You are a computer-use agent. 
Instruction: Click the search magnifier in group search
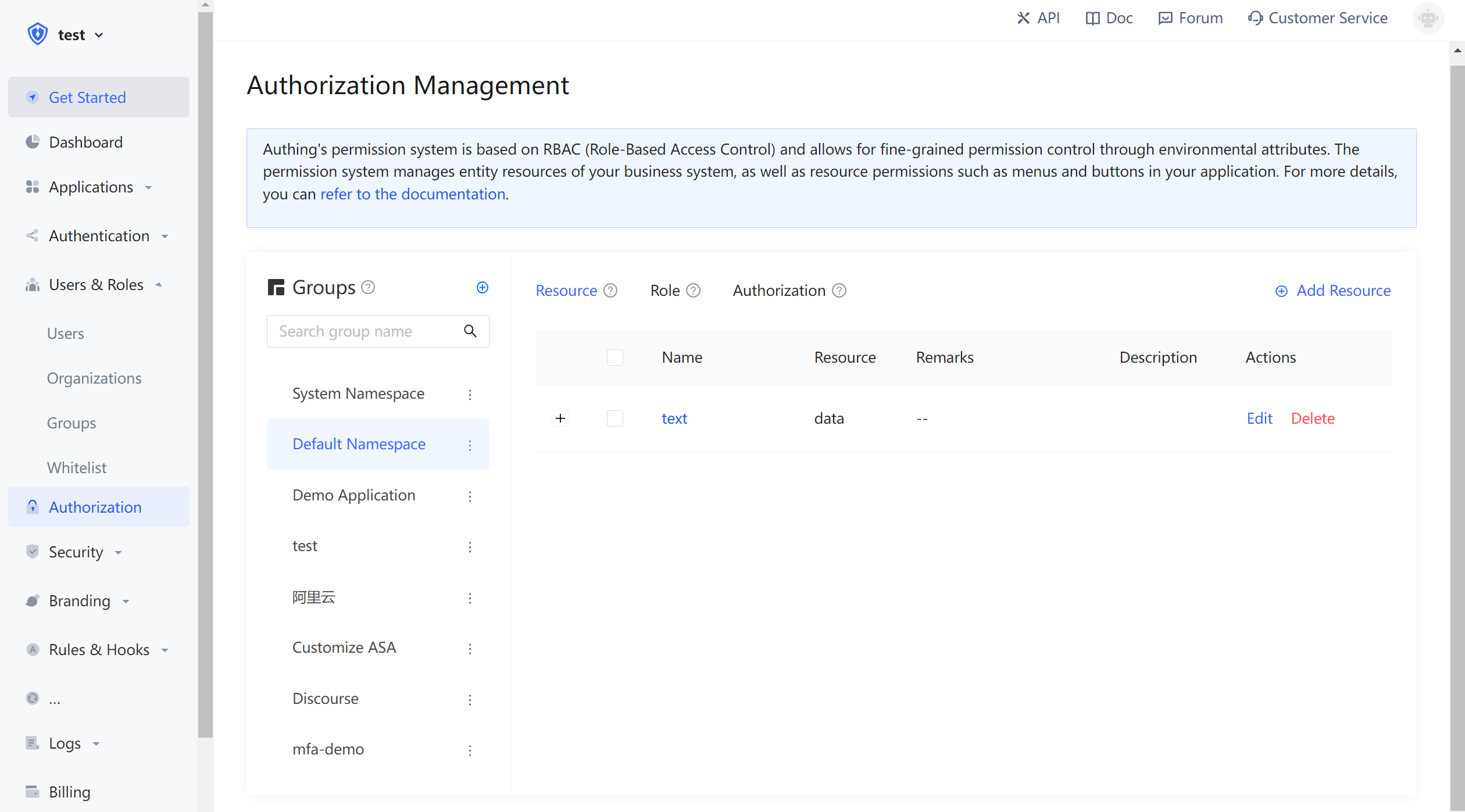(470, 331)
